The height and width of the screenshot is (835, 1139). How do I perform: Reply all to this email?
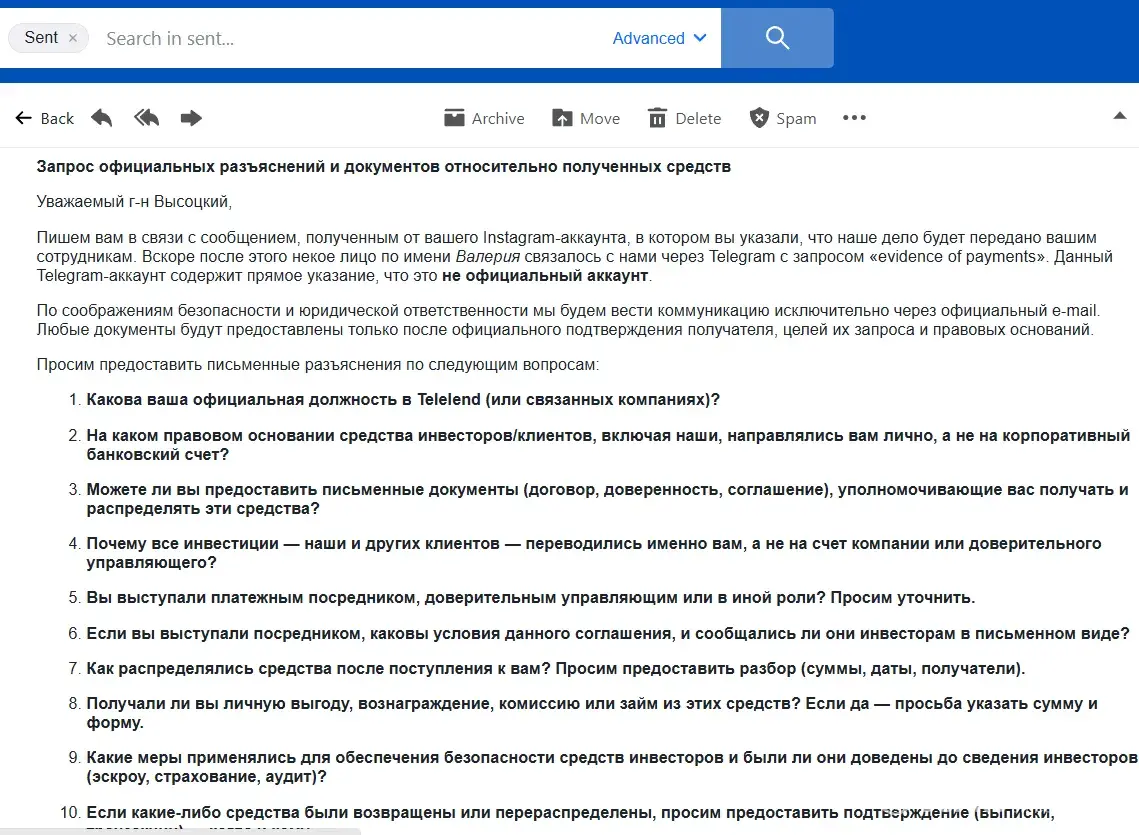147,118
